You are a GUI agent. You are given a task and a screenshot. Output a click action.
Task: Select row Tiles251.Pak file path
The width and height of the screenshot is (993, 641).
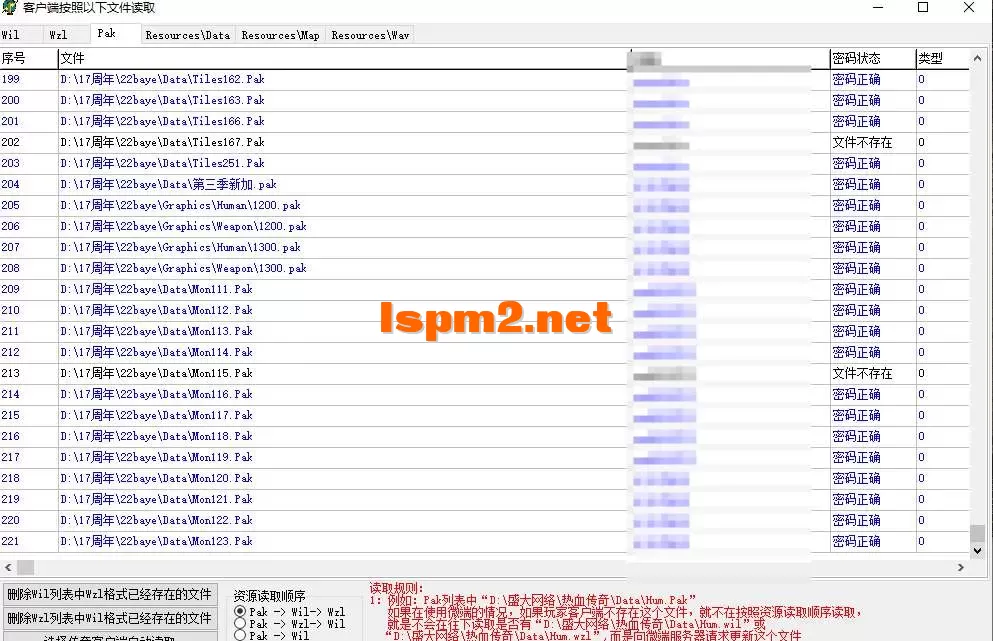coord(162,163)
